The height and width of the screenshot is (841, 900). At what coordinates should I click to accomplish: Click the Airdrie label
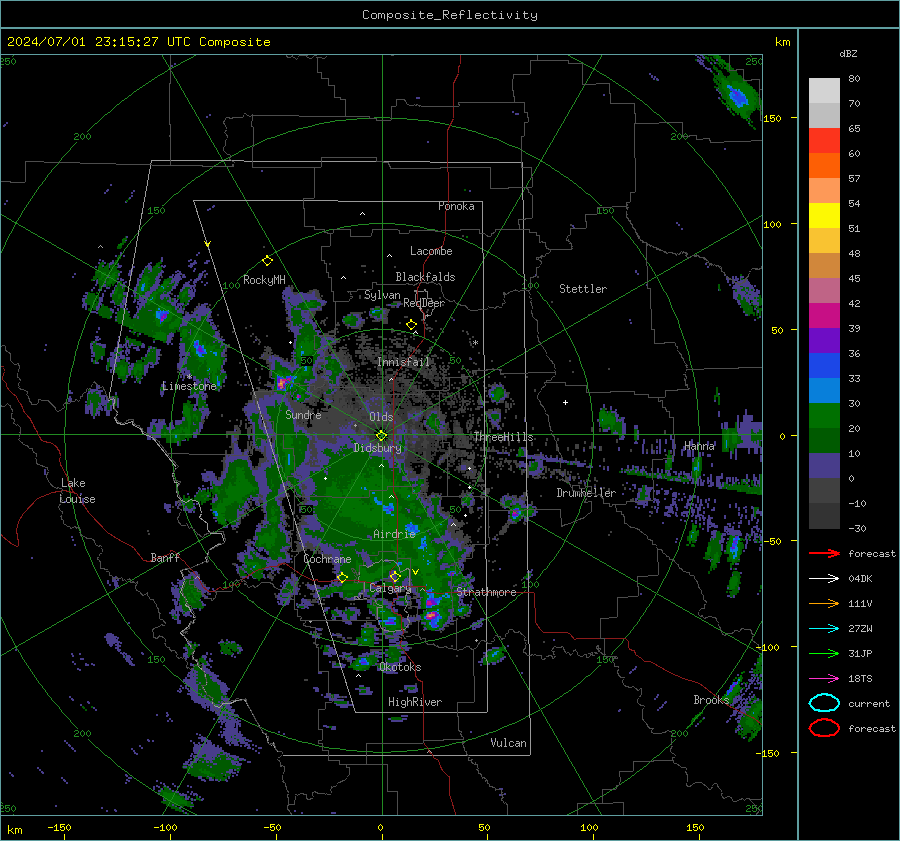pyautogui.click(x=394, y=534)
